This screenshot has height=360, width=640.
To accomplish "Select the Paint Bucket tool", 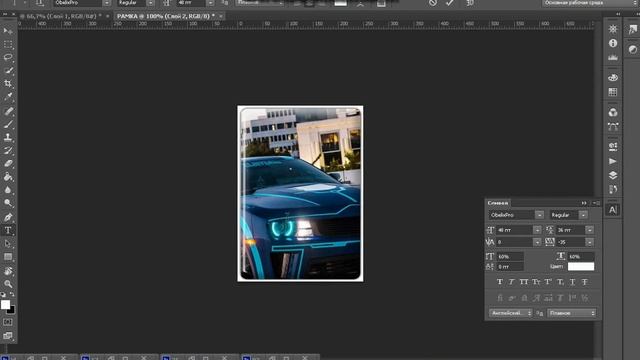I will [x=8, y=177].
